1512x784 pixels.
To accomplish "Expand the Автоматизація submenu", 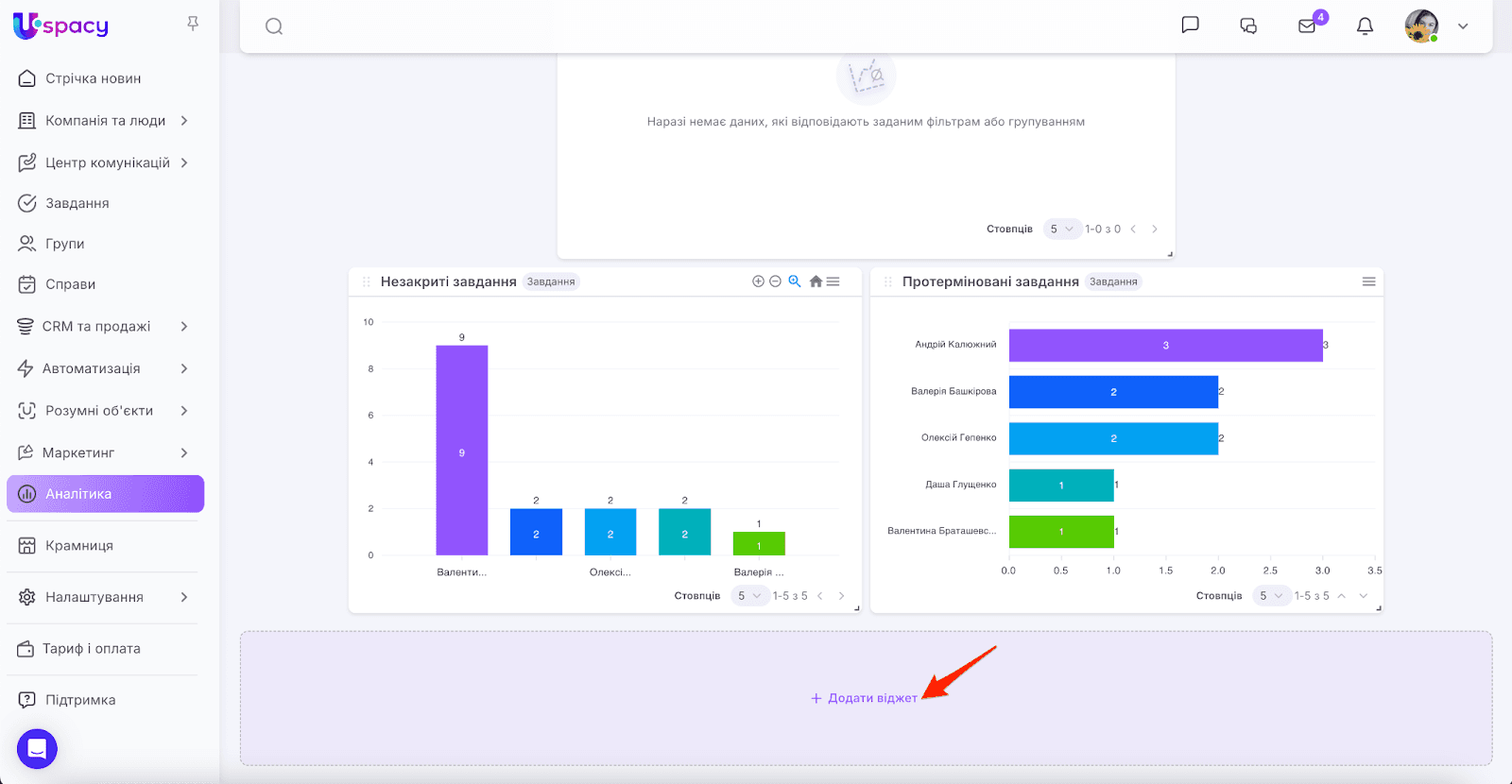I will click(184, 368).
